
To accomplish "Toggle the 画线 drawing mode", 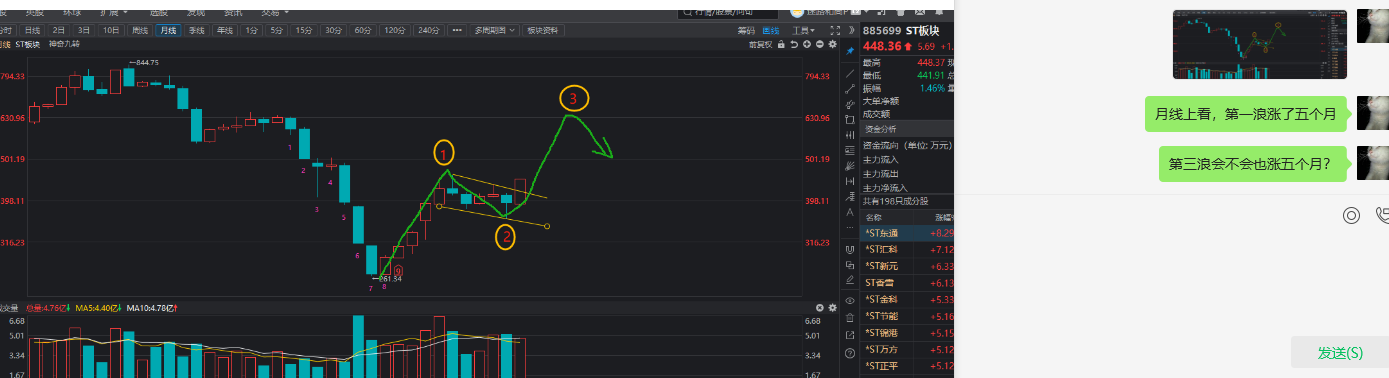I will click(771, 30).
